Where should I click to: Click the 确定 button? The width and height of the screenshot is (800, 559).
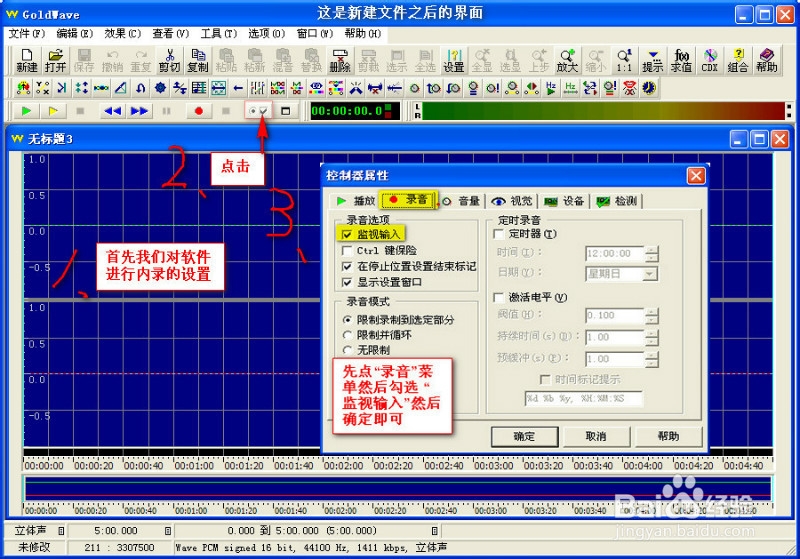524,437
